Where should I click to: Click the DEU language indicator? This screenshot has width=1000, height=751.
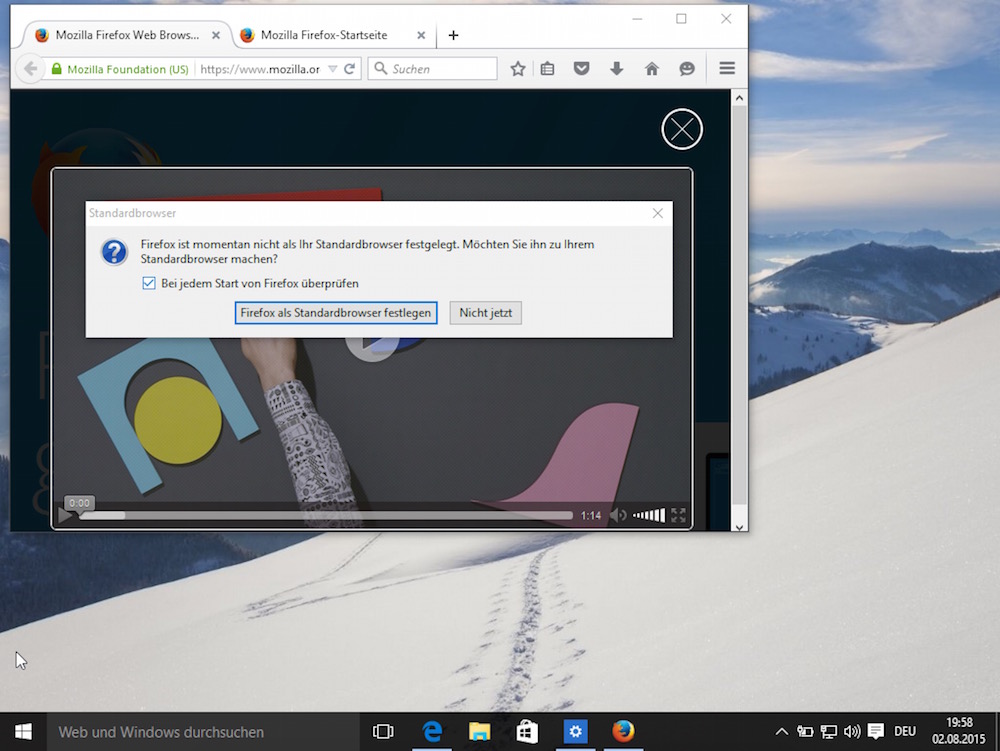[x=904, y=732]
